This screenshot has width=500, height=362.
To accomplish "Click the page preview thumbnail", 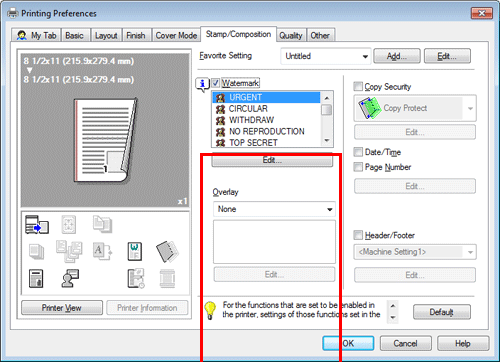I will click(105, 140).
